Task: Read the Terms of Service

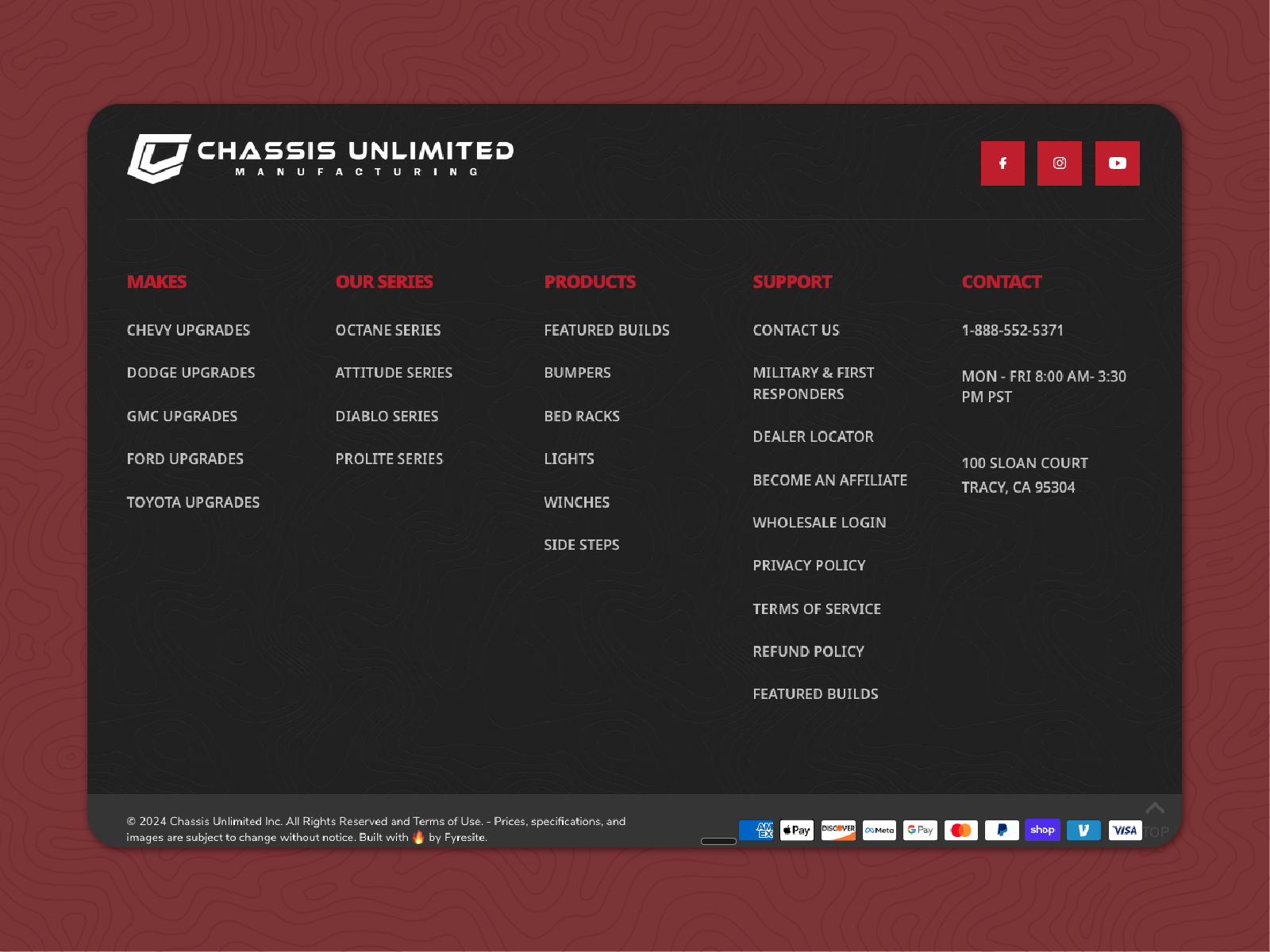Action: (x=817, y=609)
